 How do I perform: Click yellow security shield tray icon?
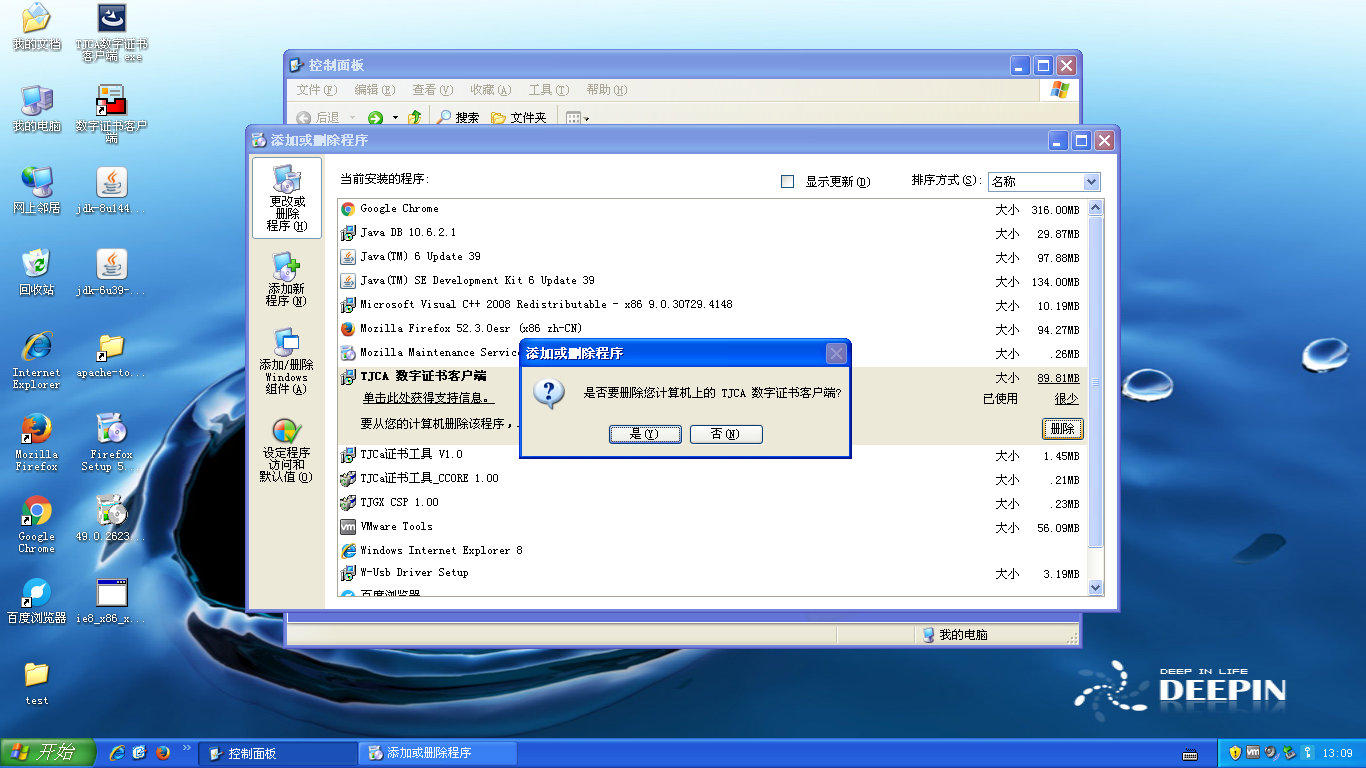(1235, 753)
